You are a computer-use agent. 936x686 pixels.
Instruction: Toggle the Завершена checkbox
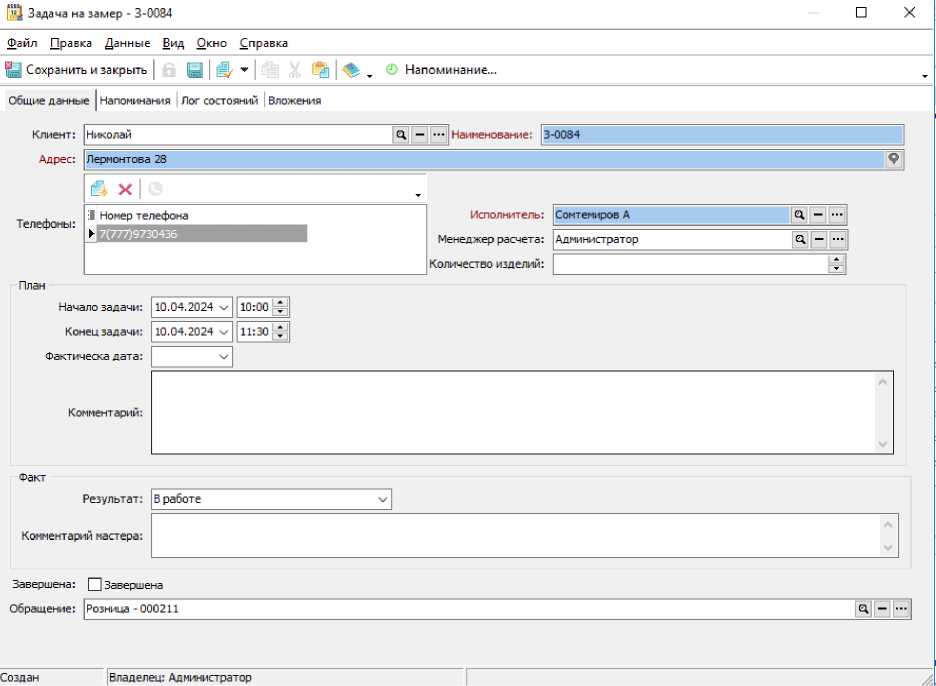coord(95,585)
